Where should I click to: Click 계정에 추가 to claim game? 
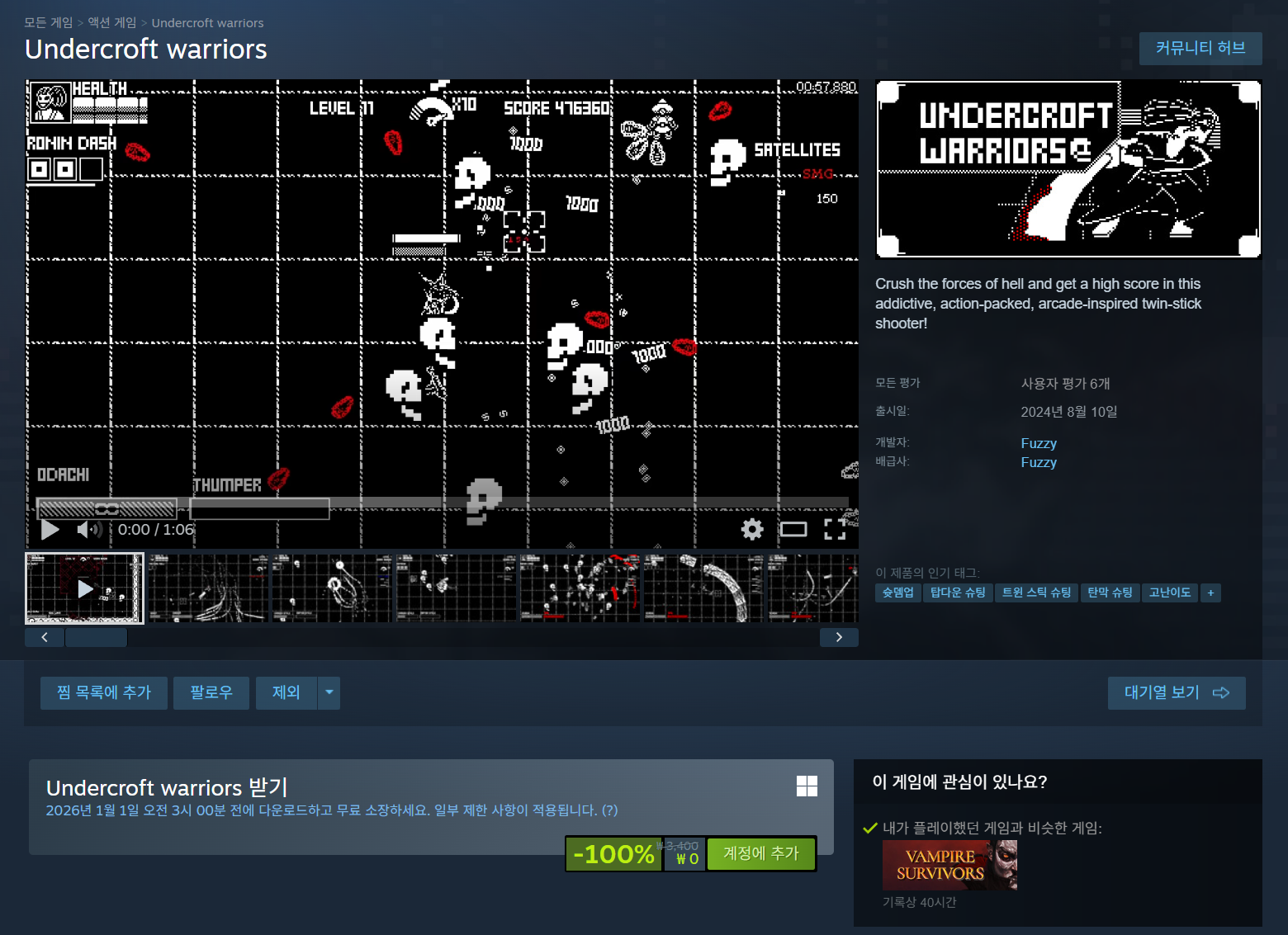click(x=761, y=853)
